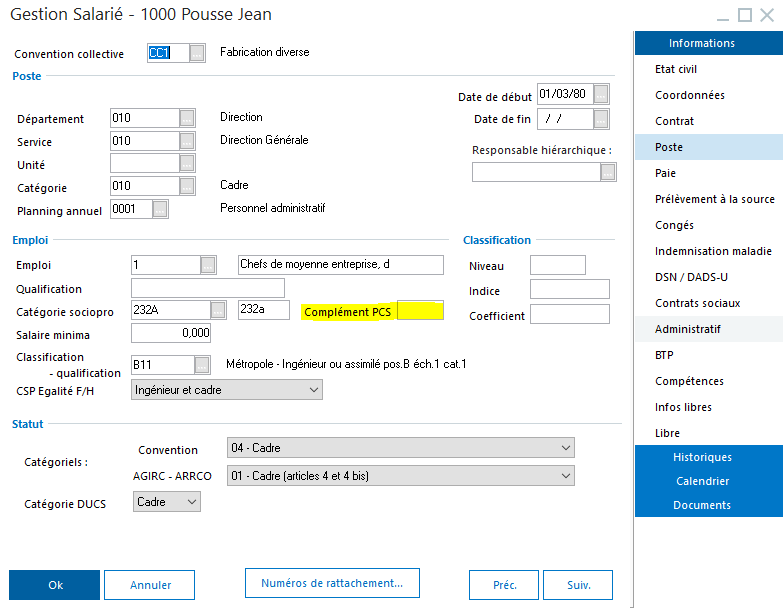The width and height of the screenshot is (783, 608).
Task: Open the Paie section
Action: [x=666, y=173]
